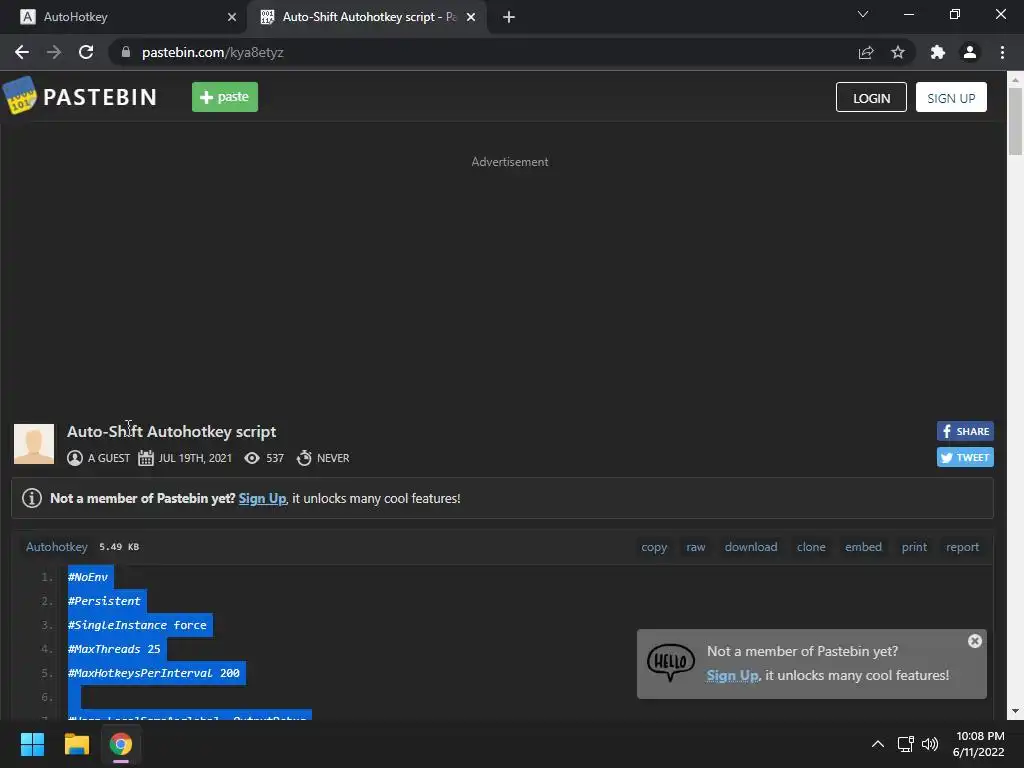
Task: Share this page from address bar
Action: point(866,52)
